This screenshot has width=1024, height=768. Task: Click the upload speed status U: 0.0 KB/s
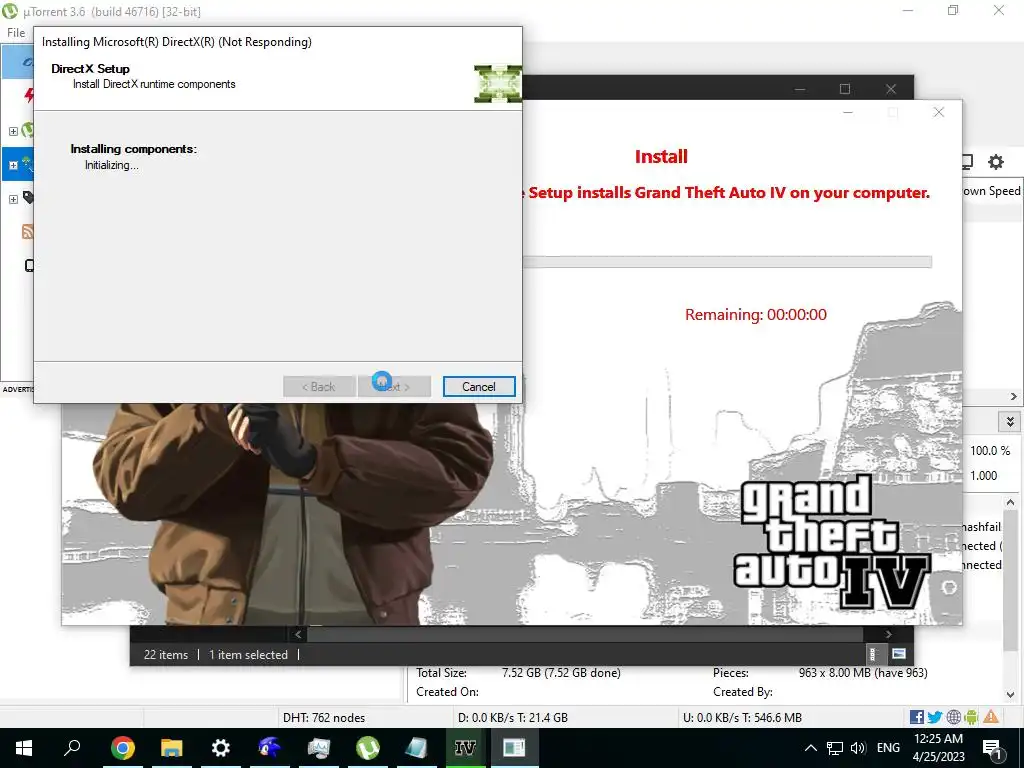click(x=743, y=718)
